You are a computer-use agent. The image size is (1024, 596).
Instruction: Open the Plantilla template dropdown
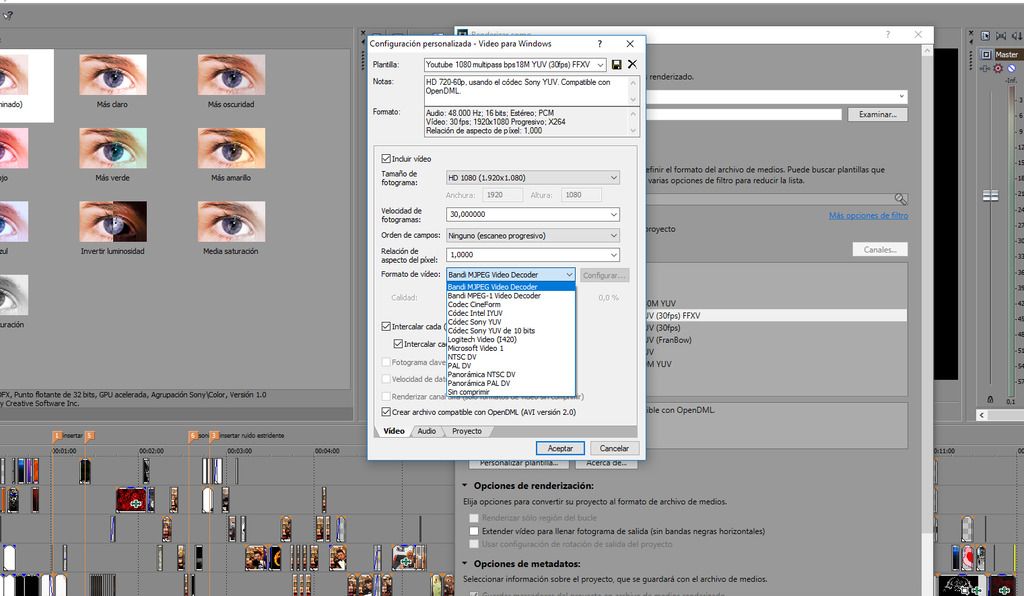pyautogui.click(x=600, y=65)
